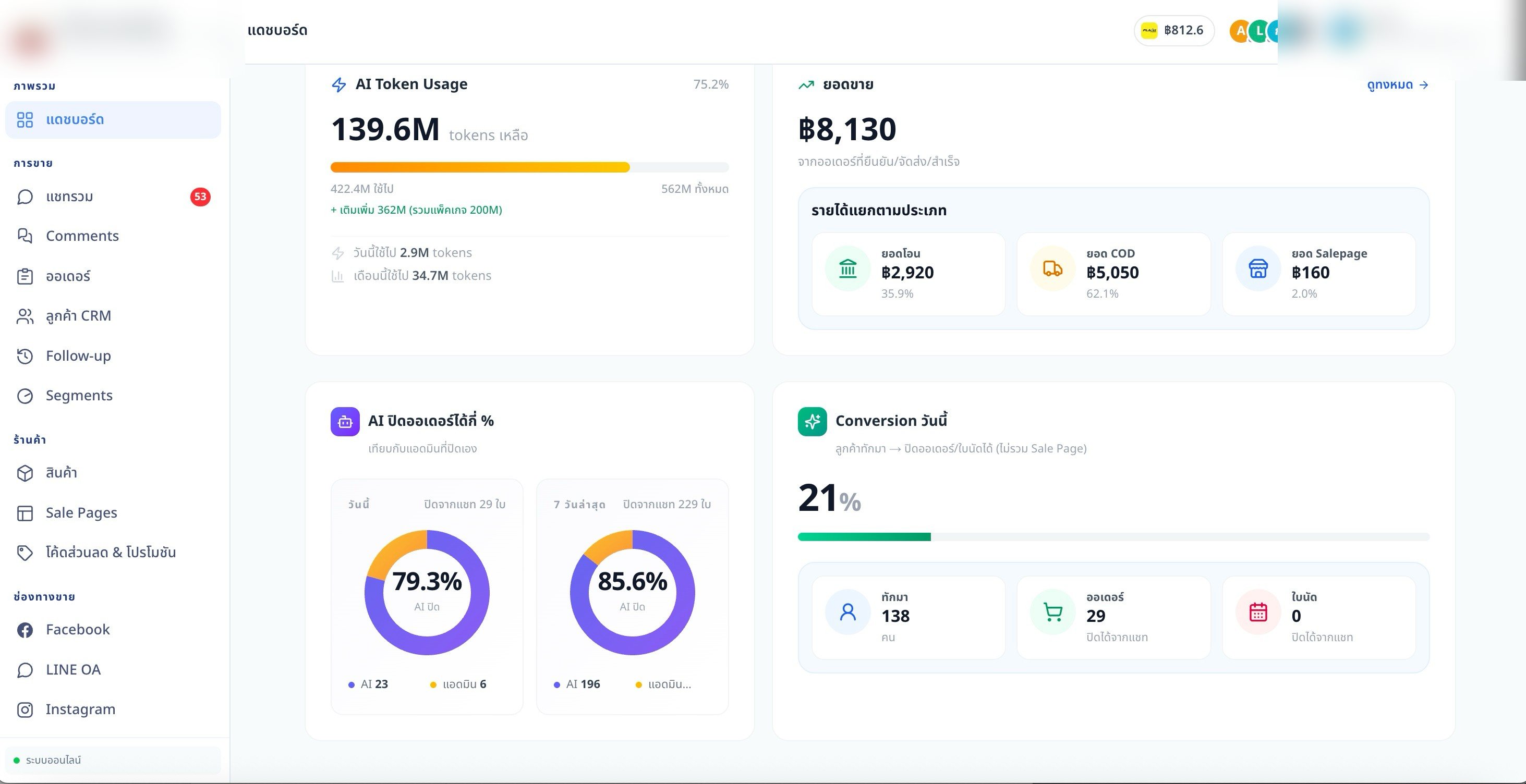Click ดูทั้งหมด link in sales card
1526x784 pixels.
(x=1398, y=84)
